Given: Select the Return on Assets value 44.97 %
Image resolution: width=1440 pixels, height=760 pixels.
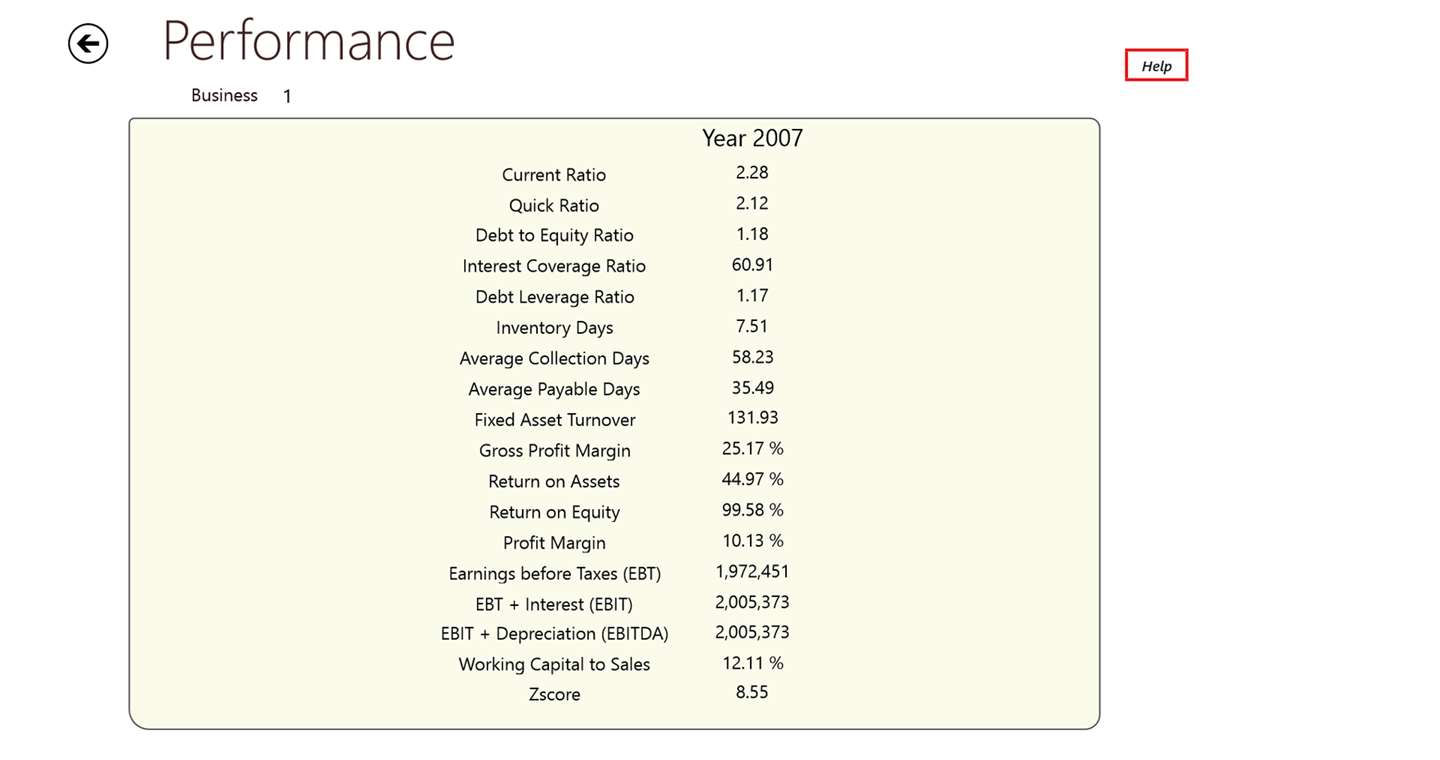Looking at the screenshot, I should (x=752, y=480).
